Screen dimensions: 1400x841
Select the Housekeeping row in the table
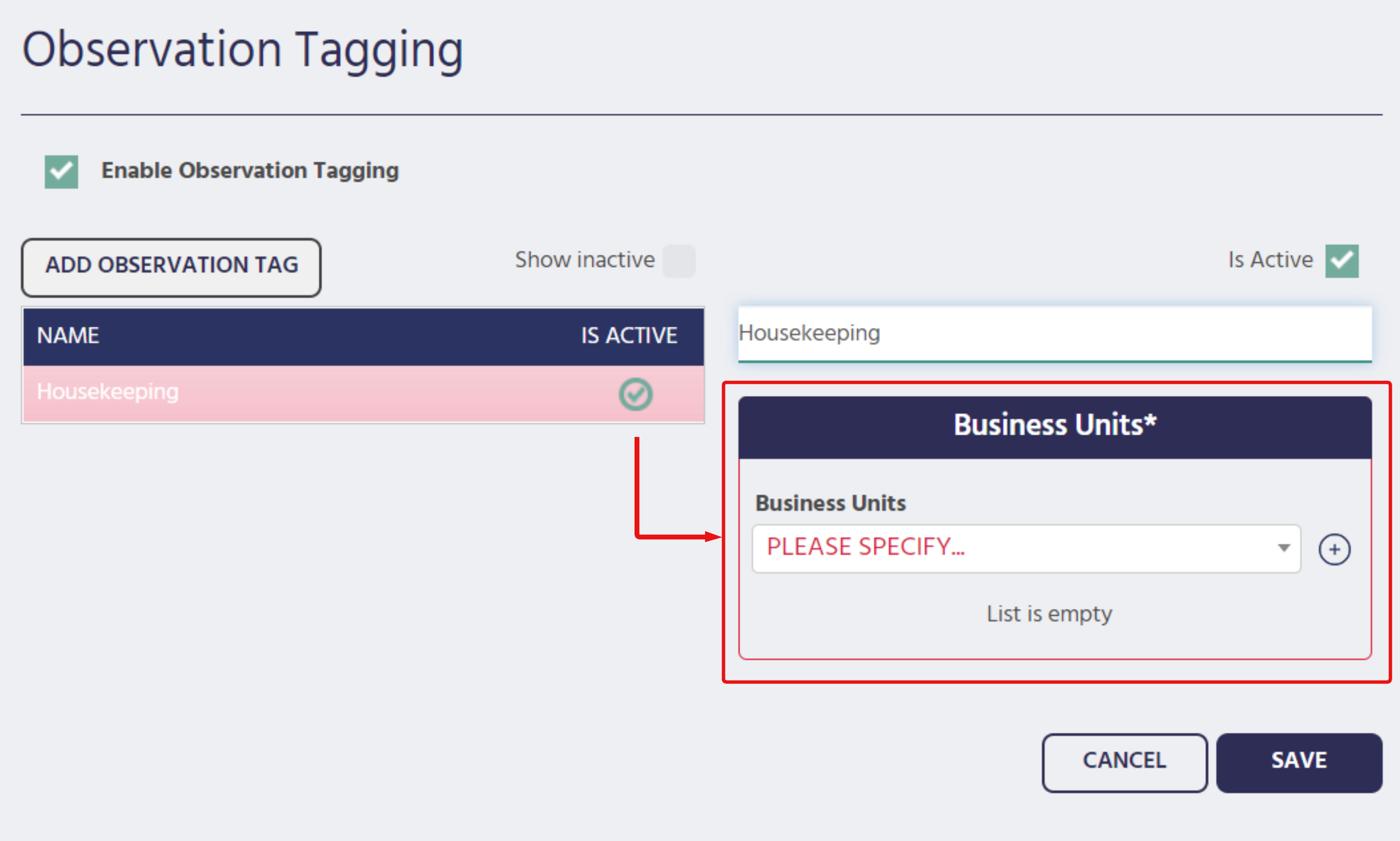tap(363, 393)
